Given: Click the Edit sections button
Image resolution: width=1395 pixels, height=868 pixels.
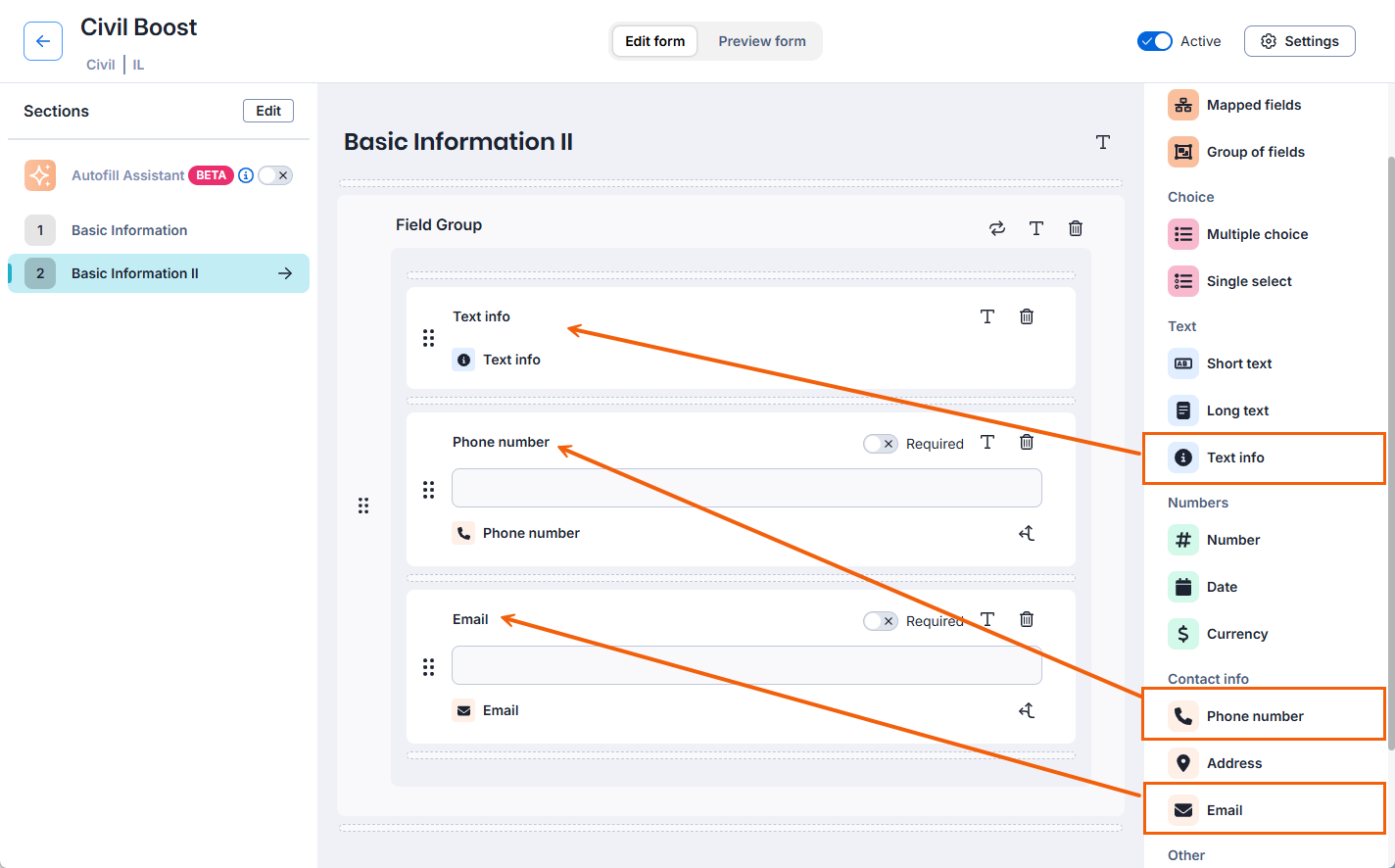Looking at the screenshot, I should (x=268, y=111).
